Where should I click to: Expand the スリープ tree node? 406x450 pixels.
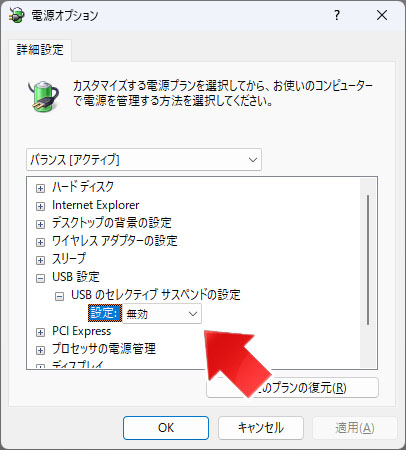tap(40, 260)
